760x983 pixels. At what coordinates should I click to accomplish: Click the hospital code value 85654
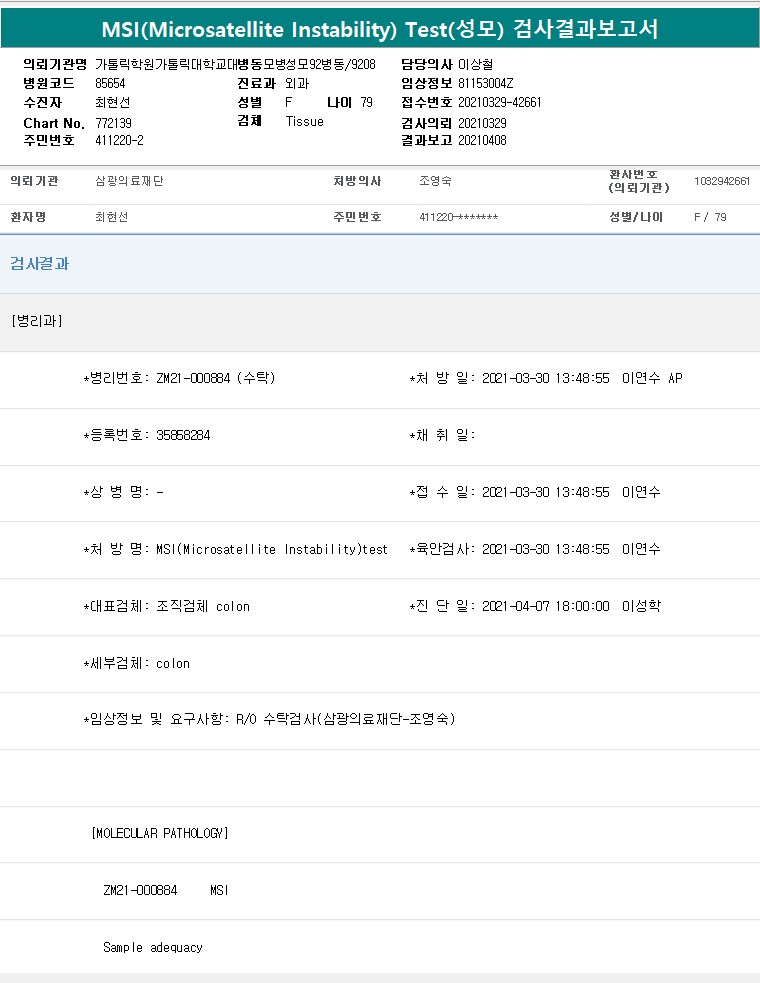tap(110, 83)
